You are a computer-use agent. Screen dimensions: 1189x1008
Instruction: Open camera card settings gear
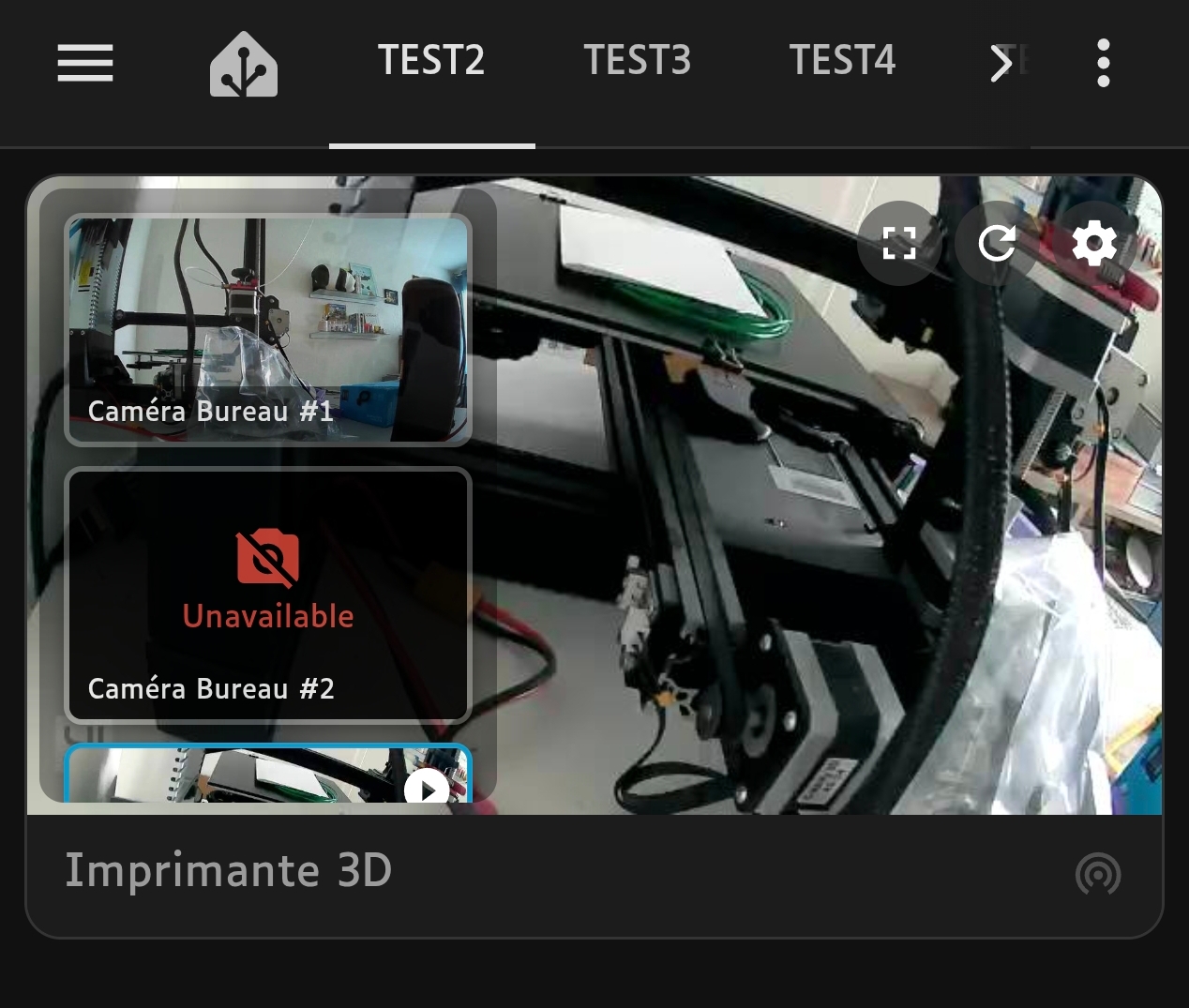1094,244
